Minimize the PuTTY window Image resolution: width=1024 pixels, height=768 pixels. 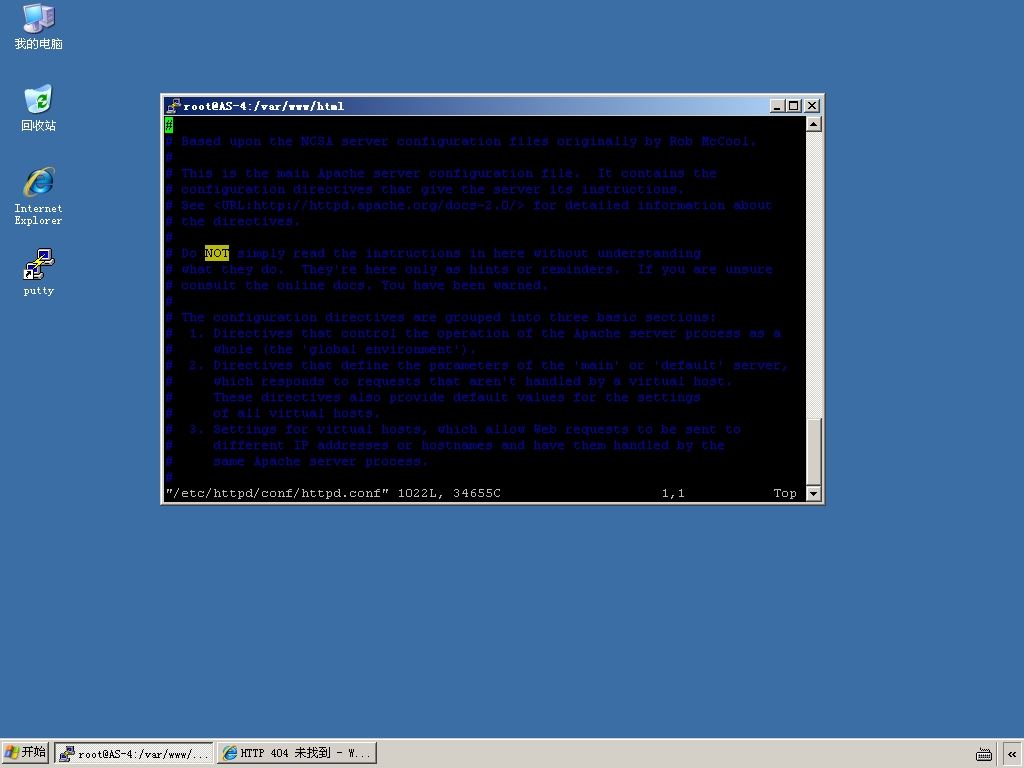[x=777, y=106]
